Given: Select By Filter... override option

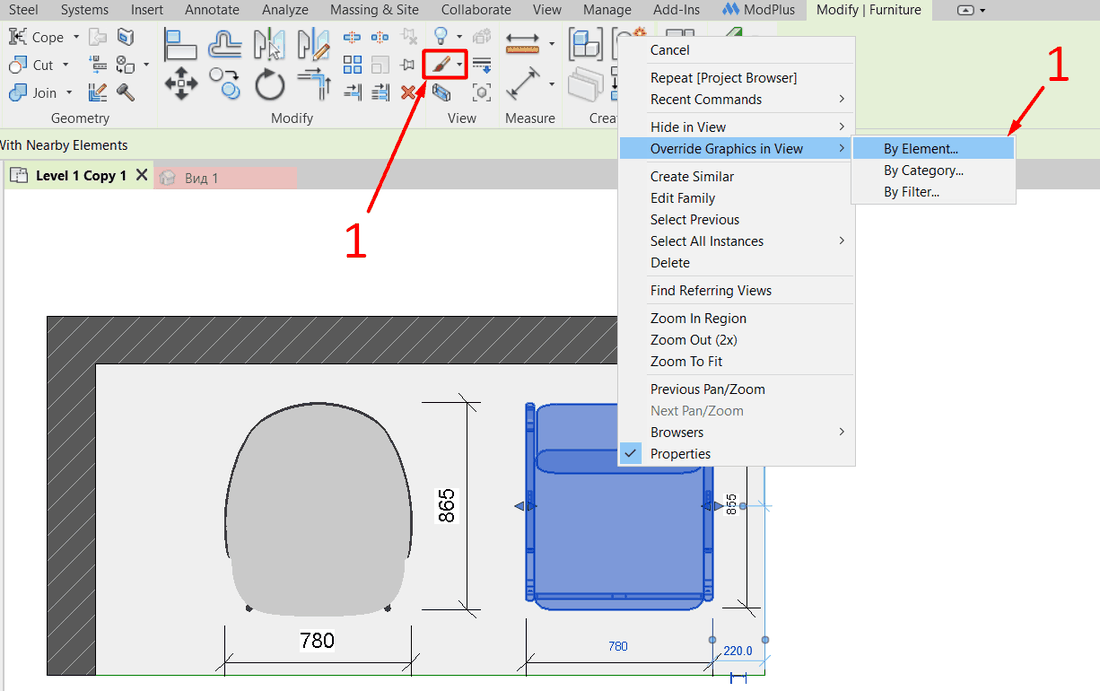Looking at the screenshot, I should [933, 192].
